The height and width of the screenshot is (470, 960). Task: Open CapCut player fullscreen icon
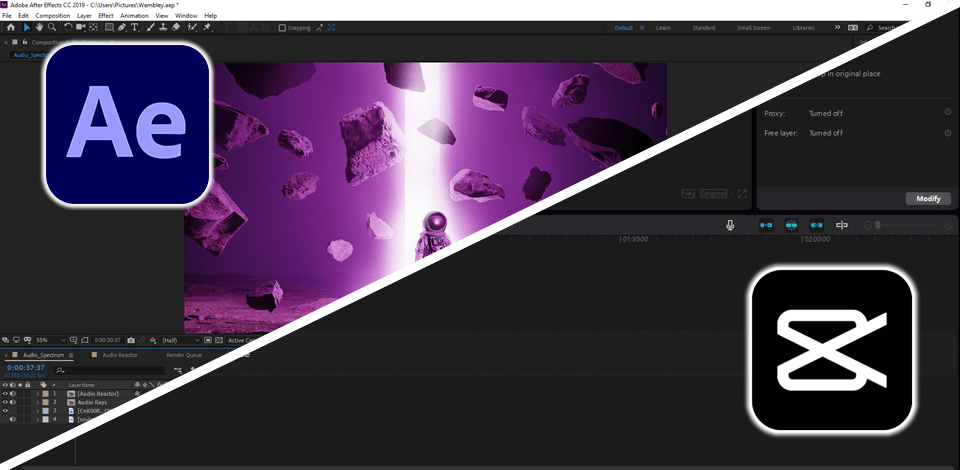(x=742, y=193)
